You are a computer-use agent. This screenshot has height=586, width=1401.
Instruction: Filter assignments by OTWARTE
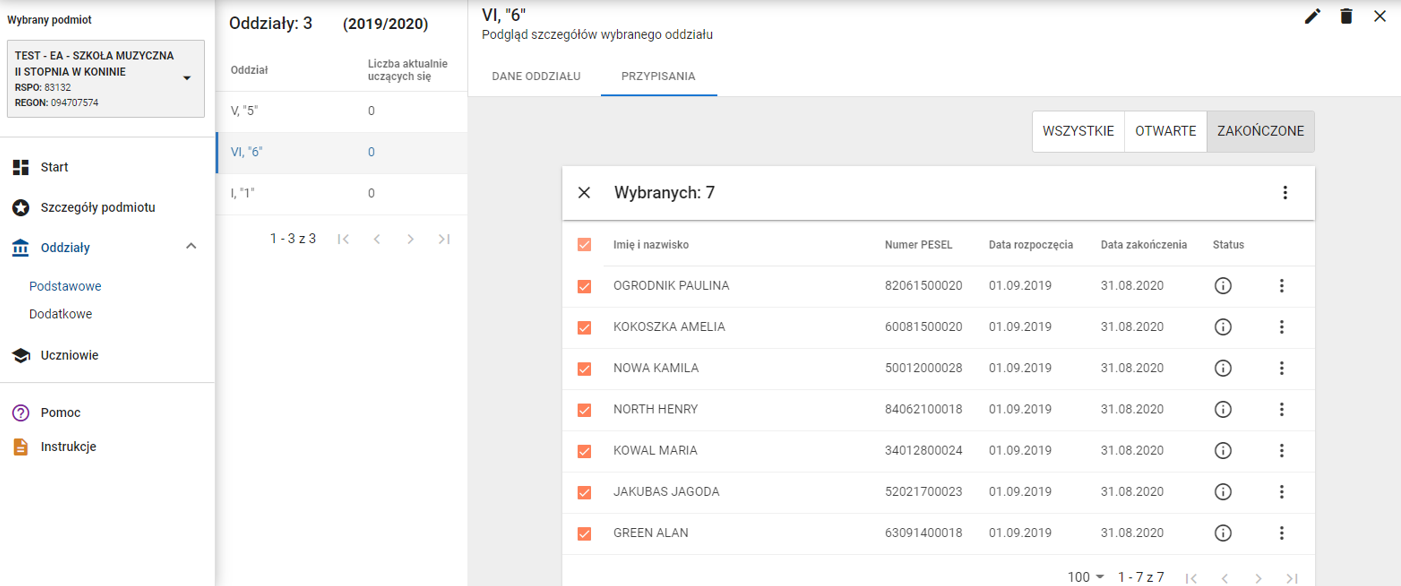tap(1165, 132)
